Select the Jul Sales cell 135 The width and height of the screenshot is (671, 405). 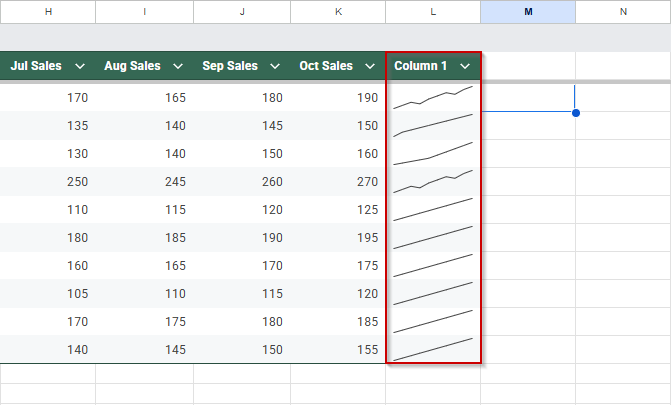pyautogui.click(x=48, y=125)
